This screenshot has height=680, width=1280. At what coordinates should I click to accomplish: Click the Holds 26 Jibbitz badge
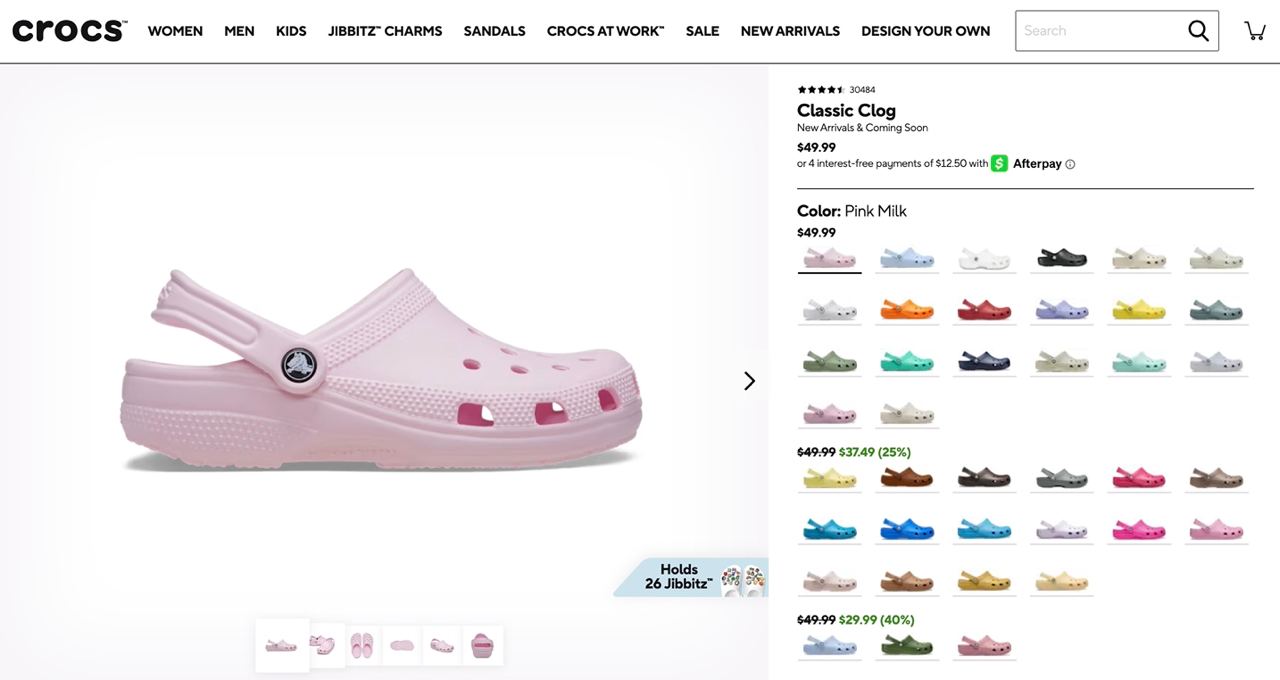point(691,577)
